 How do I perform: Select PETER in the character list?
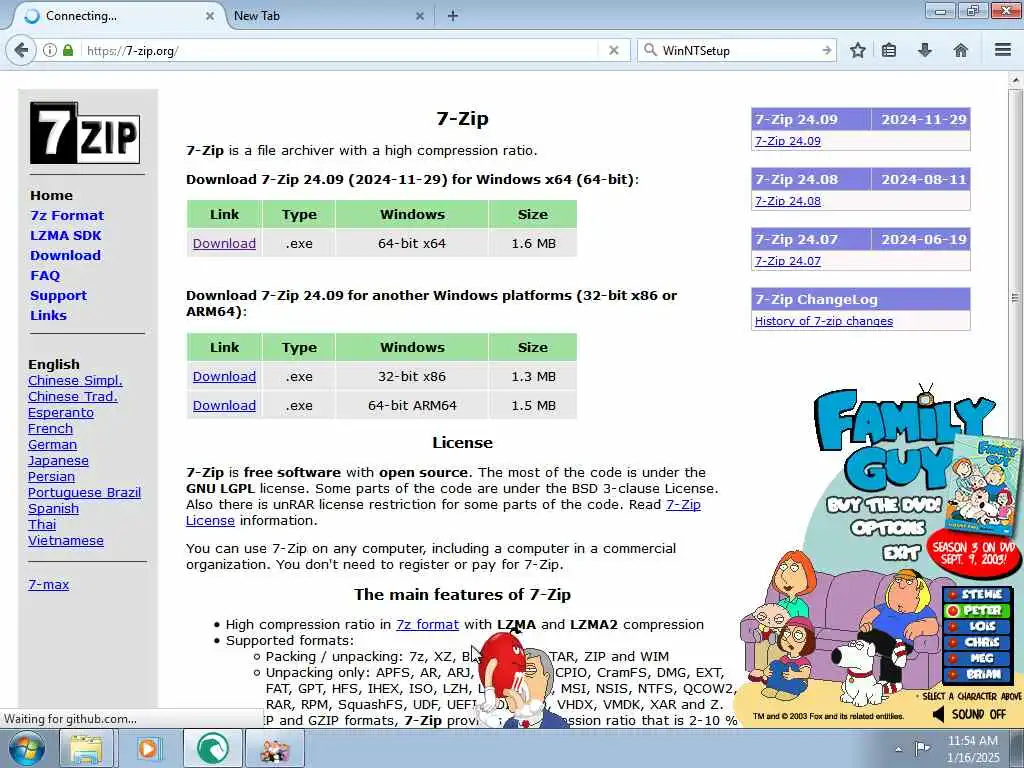[x=977, y=611]
